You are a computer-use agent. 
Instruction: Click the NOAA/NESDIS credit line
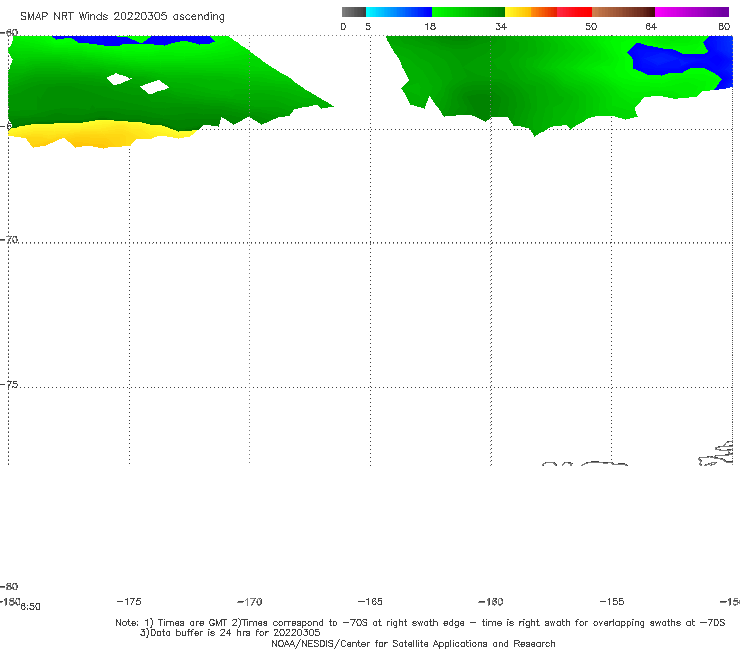tap(413, 644)
